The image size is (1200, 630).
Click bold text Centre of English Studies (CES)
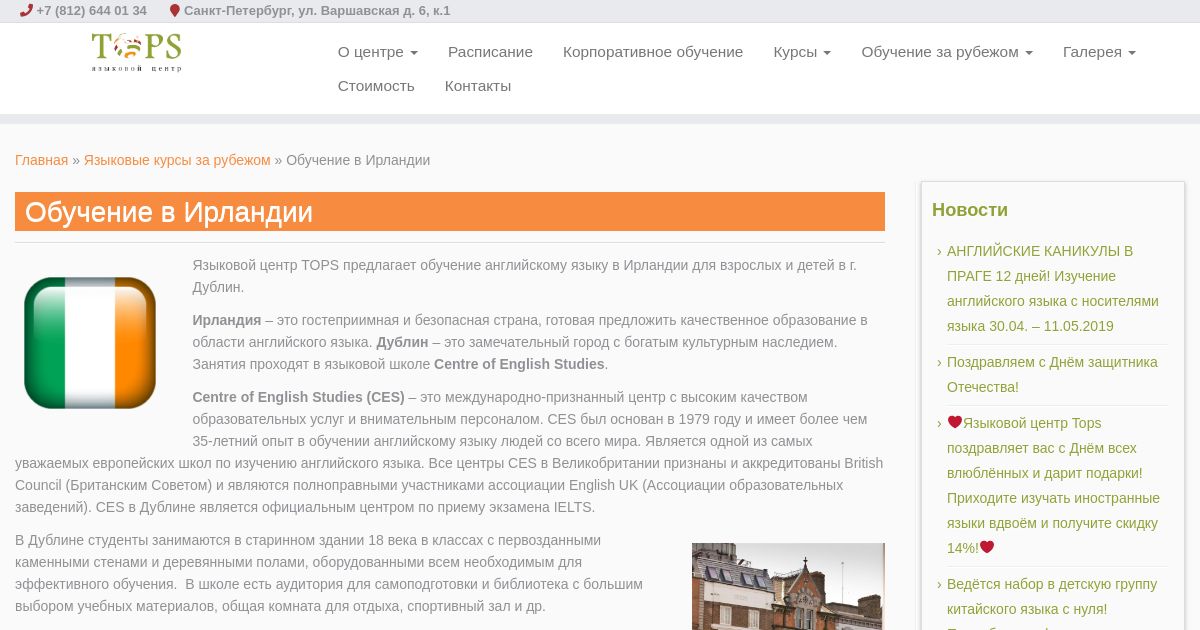click(298, 397)
